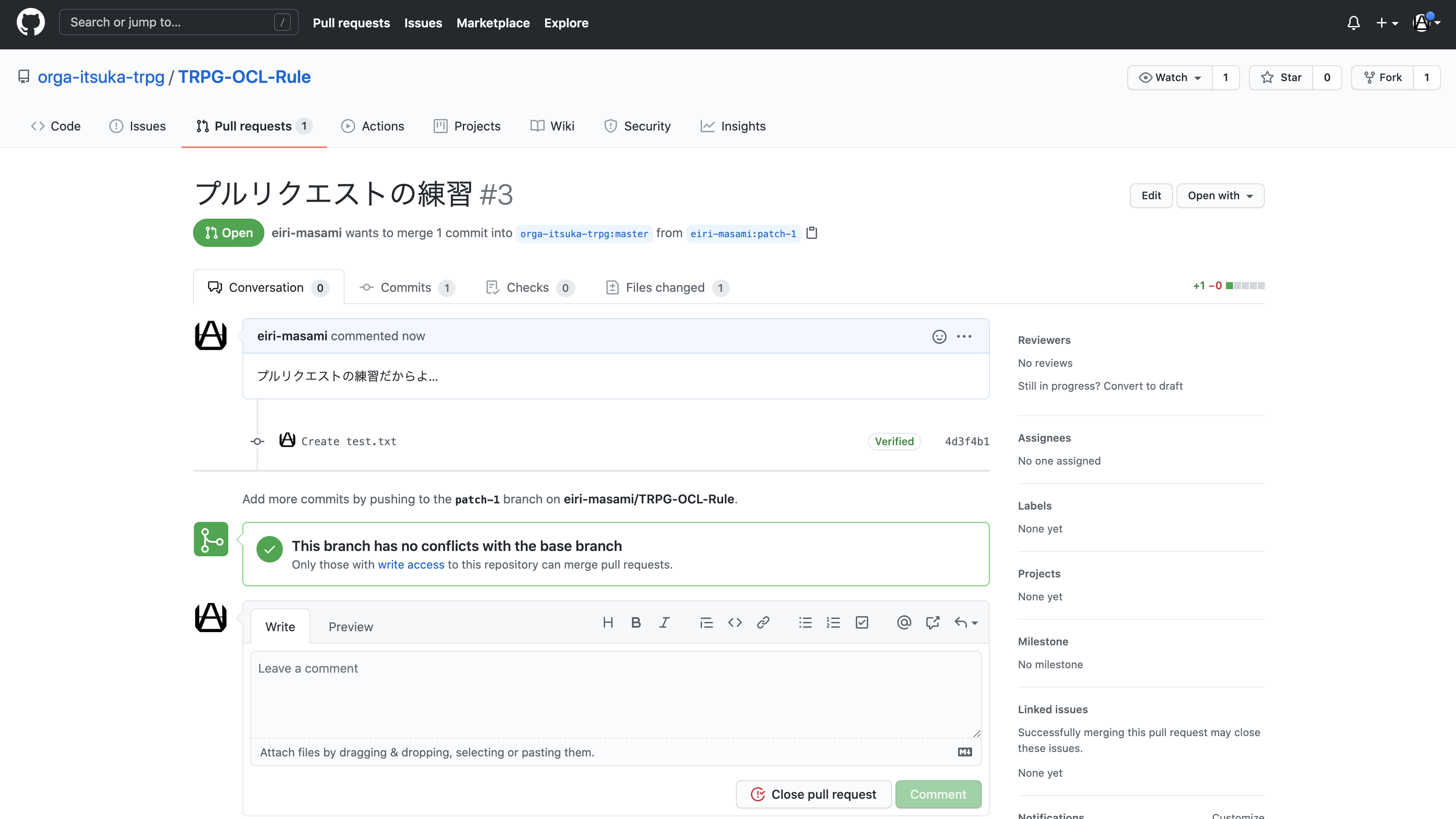Open the write access link
The height and width of the screenshot is (819, 1456).
[411, 565]
